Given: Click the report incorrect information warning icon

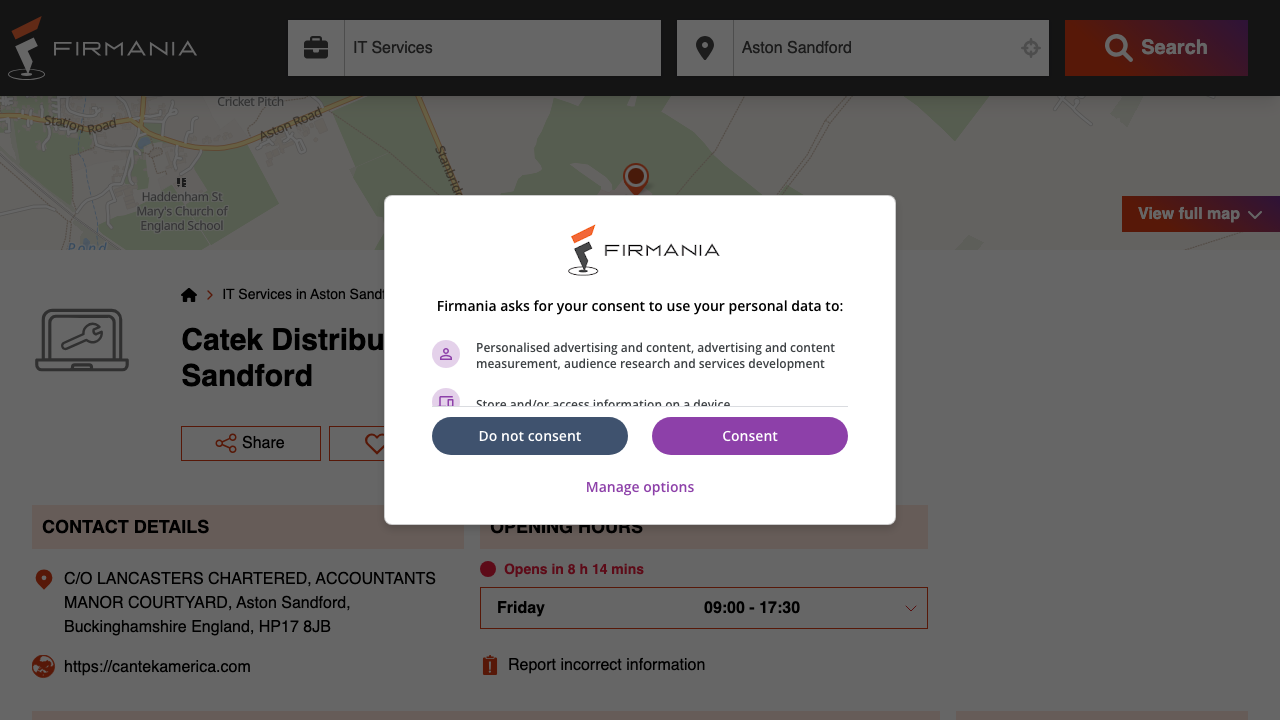Looking at the screenshot, I should click(489, 664).
